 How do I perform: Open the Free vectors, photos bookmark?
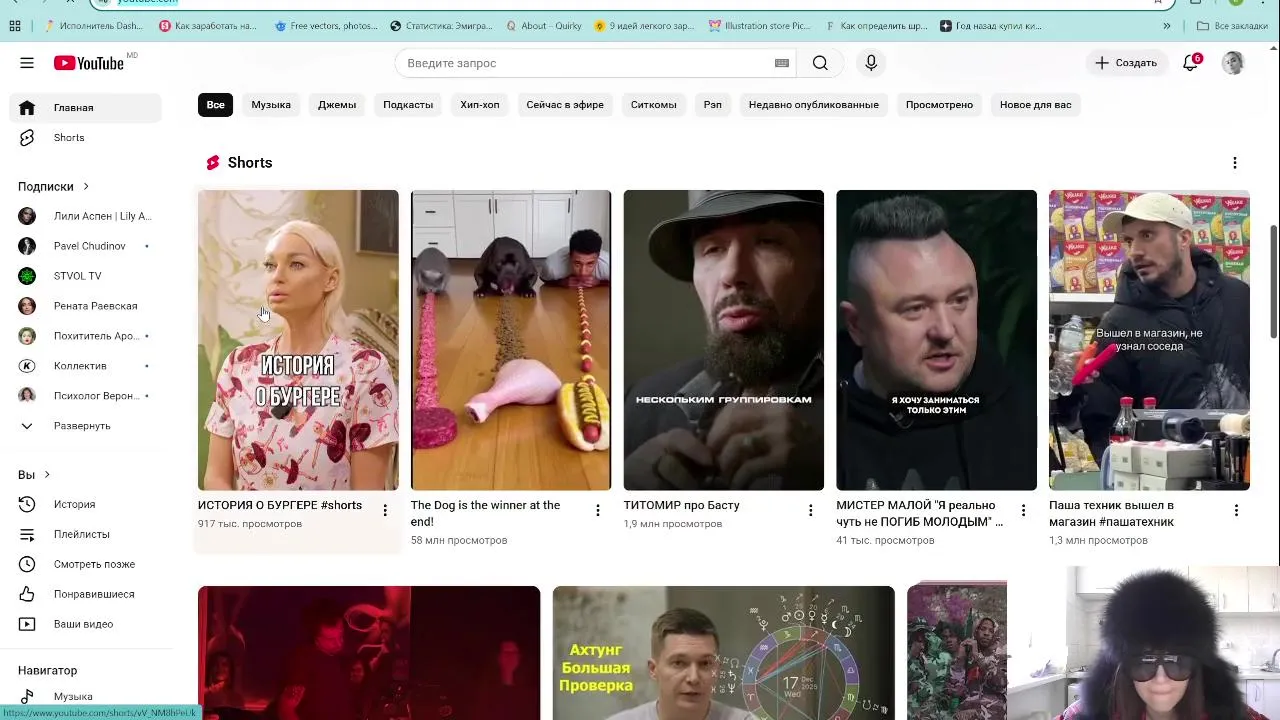click(x=325, y=26)
